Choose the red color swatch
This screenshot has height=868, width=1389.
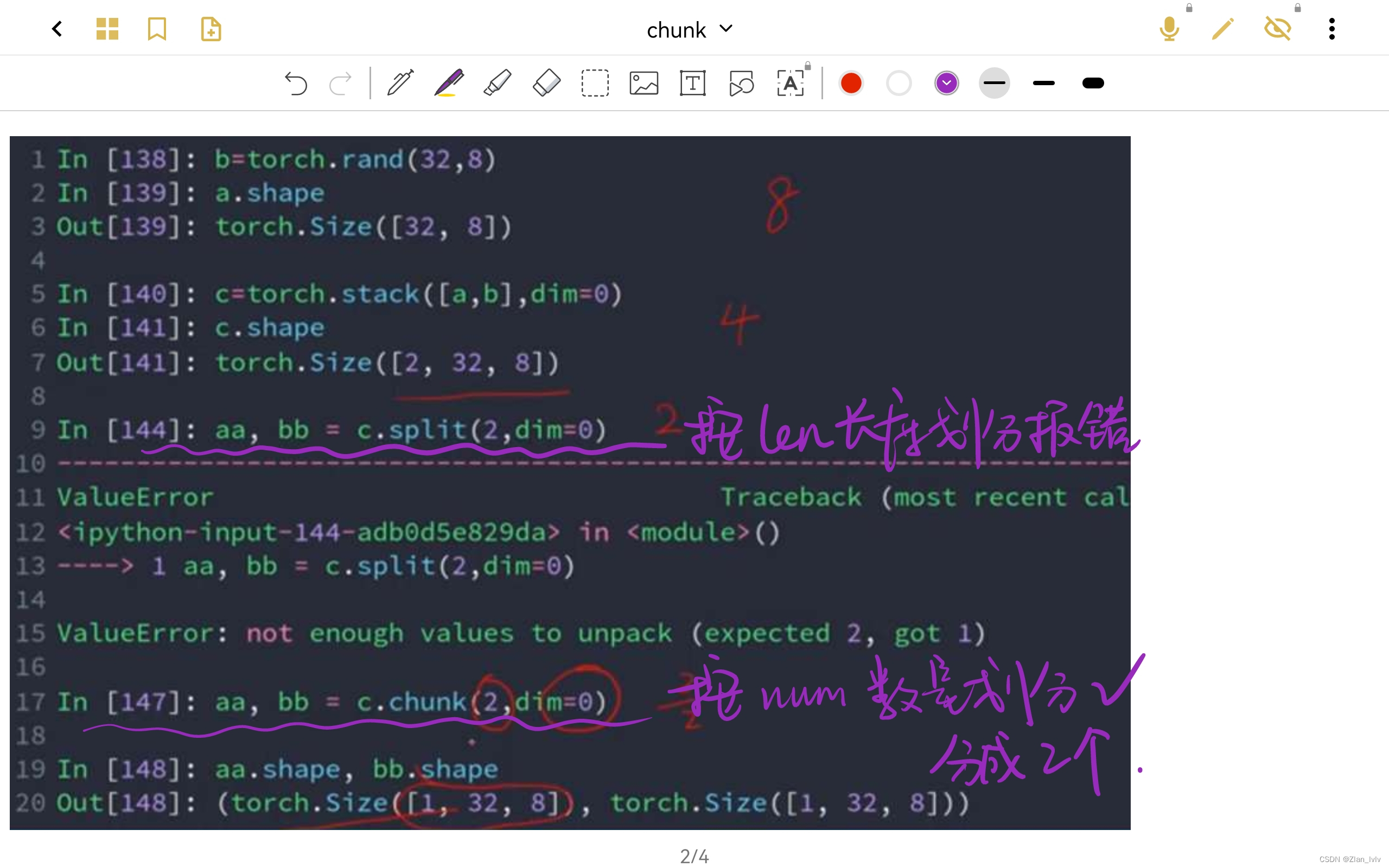[x=851, y=83]
